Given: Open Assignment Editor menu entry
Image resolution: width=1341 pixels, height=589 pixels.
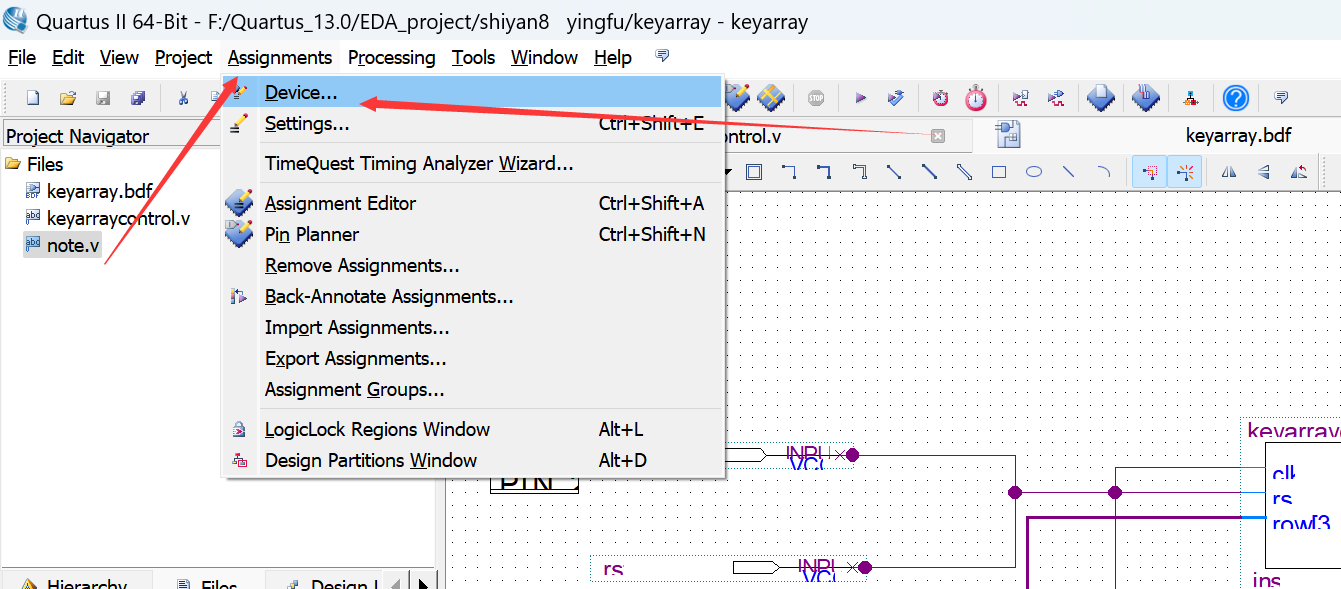Looking at the screenshot, I should coord(473,203).
